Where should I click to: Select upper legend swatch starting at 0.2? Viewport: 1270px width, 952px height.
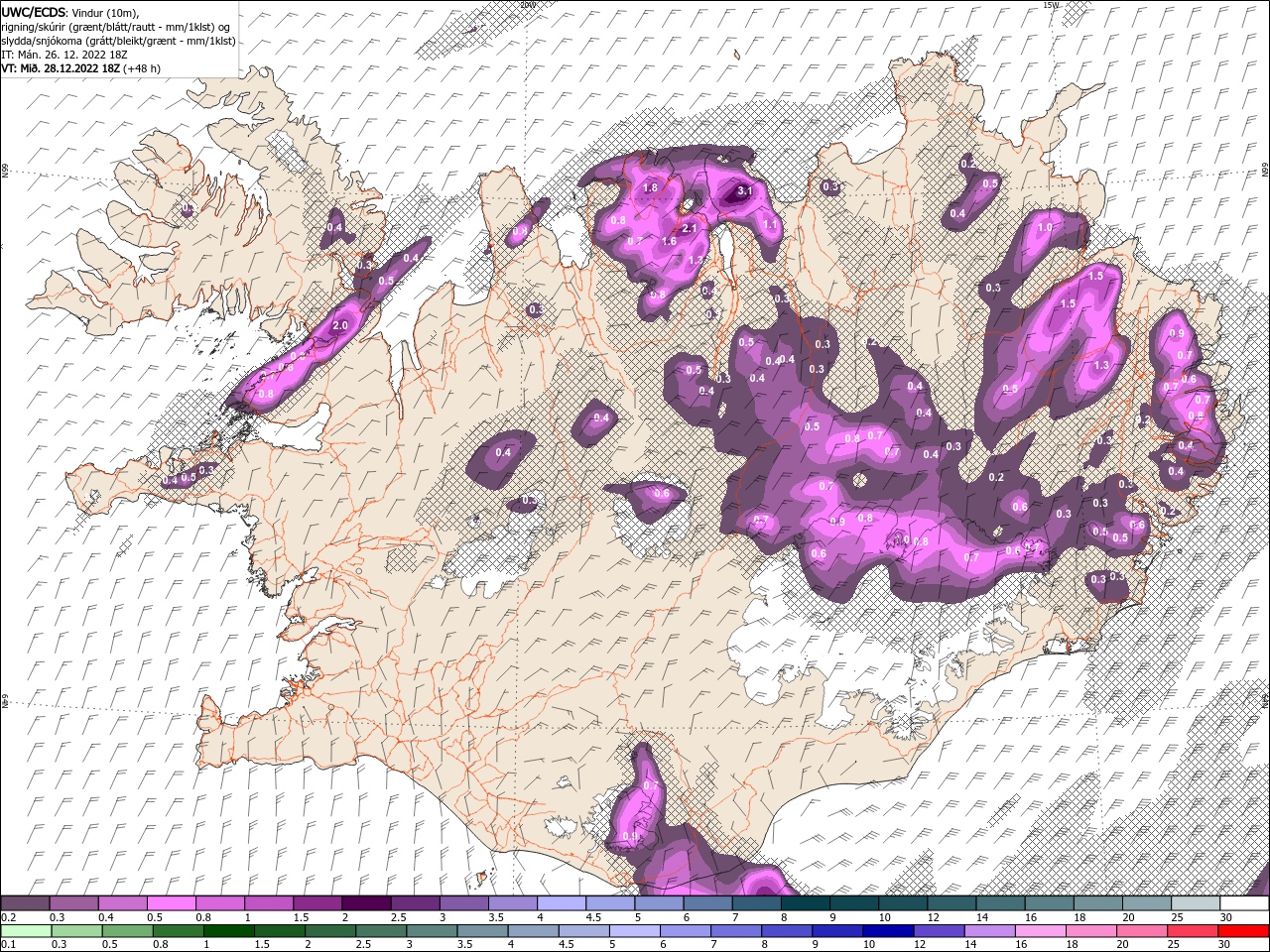(x=25, y=903)
